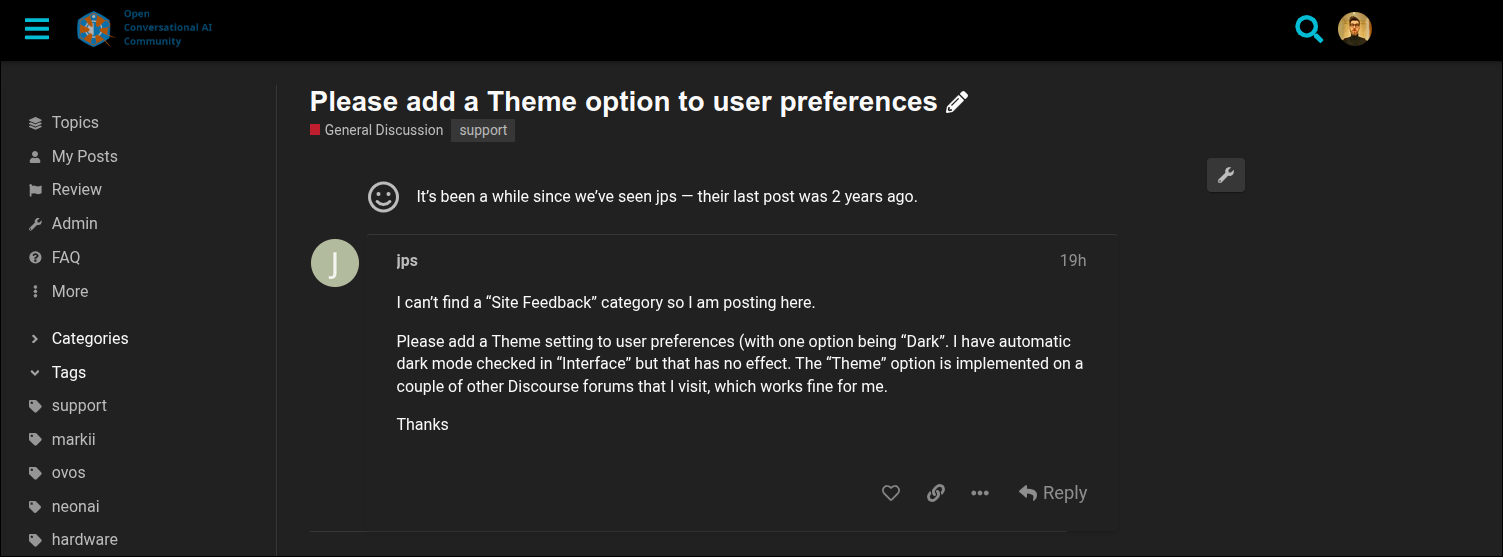1503x557 pixels.
Task: Reply to jps's post
Action: pos(1053,493)
